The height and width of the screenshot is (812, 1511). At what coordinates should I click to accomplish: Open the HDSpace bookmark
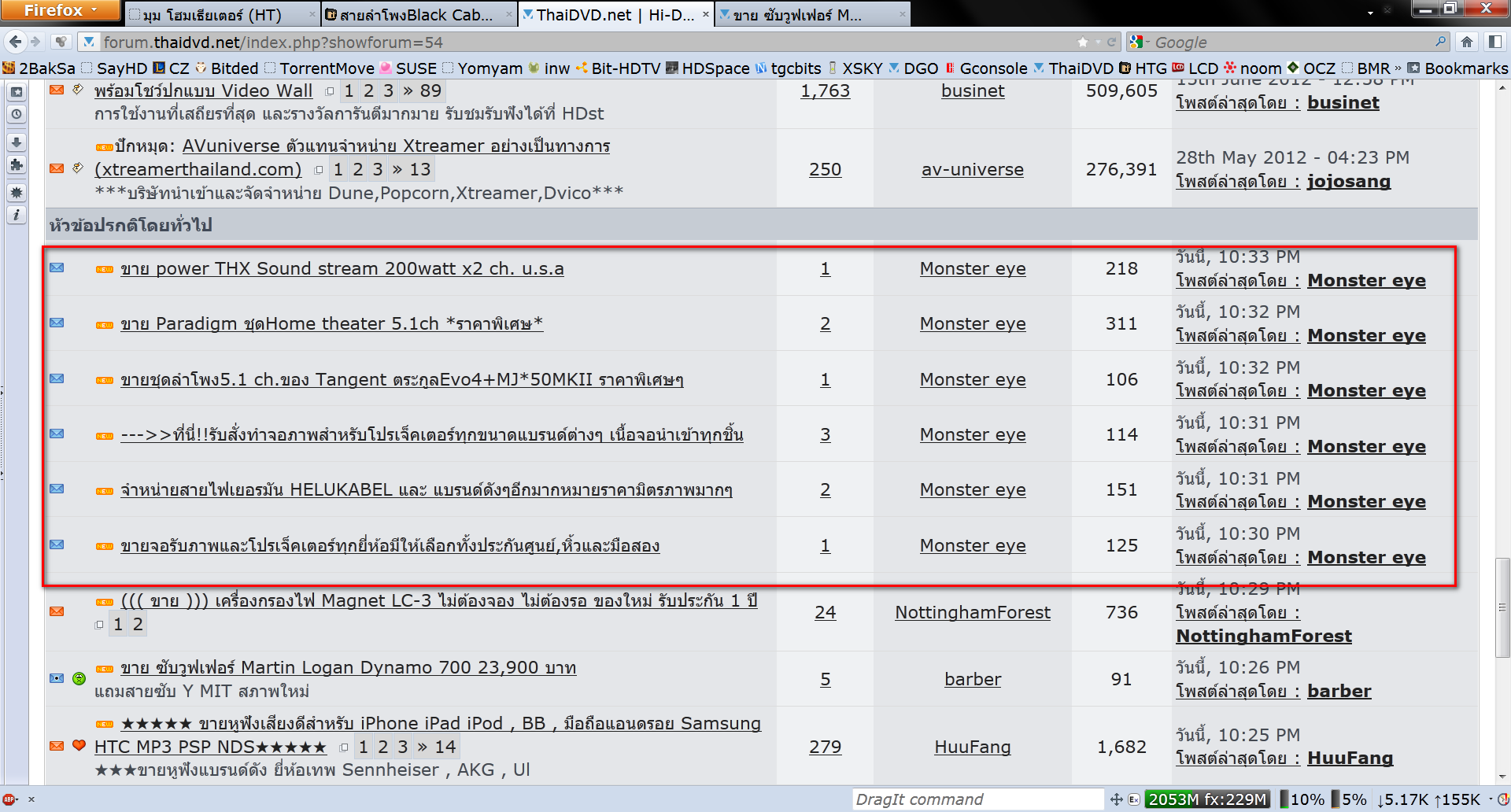tap(707, 68)
